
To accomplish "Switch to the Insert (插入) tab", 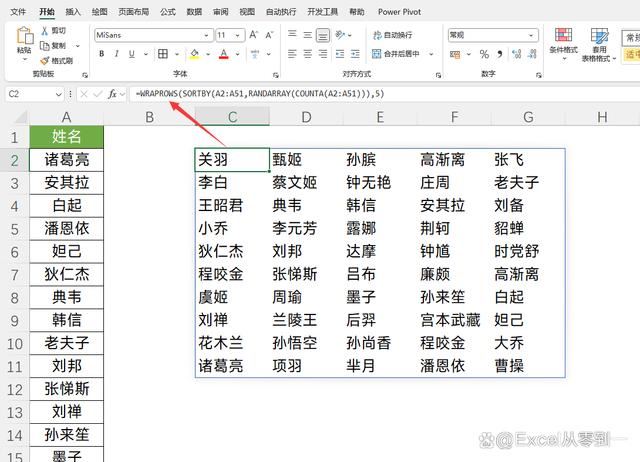I will tap(73, 12).
